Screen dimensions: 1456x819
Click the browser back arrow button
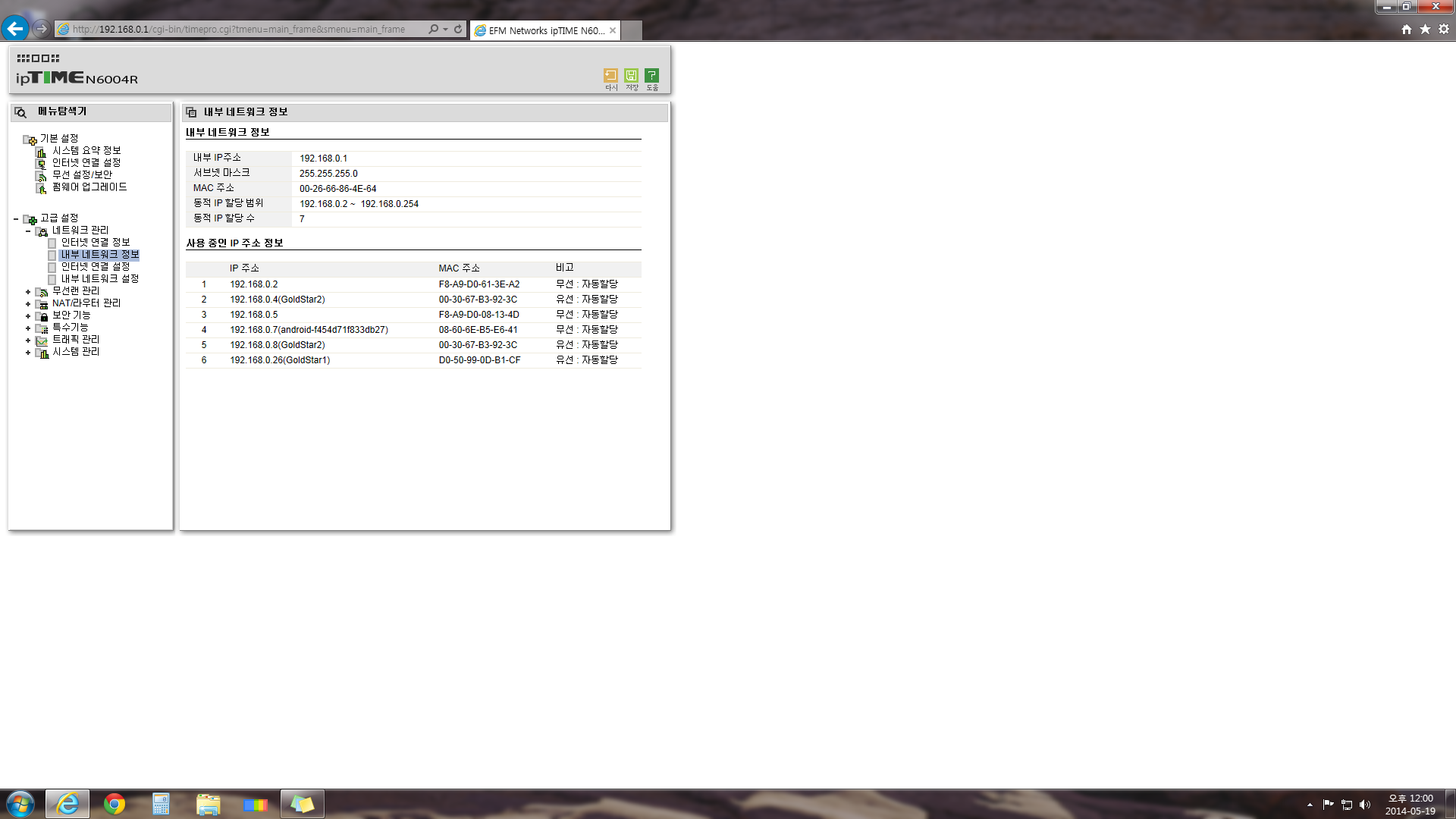(x=15, y=29)
